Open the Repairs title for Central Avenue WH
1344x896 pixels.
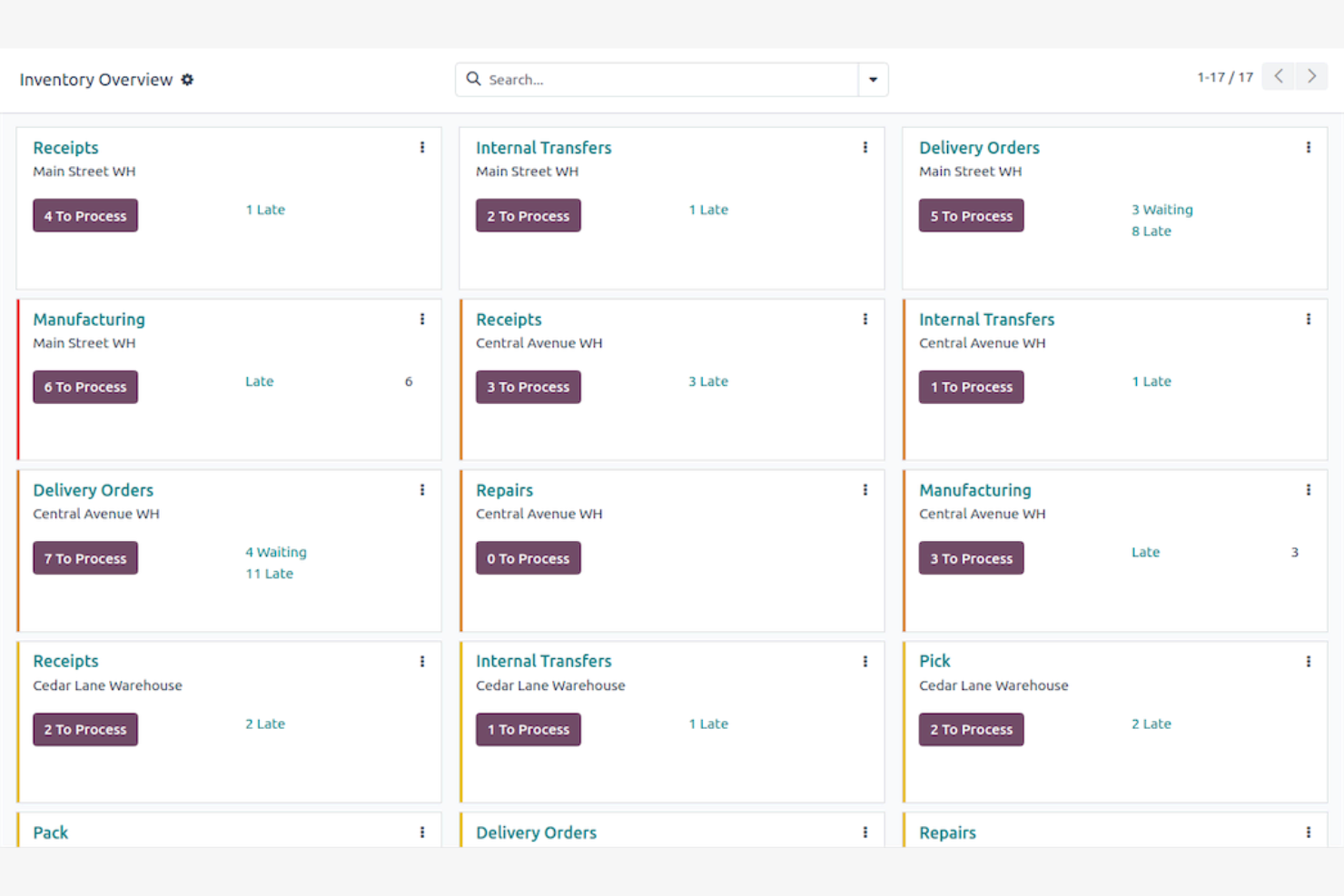pos(504,489)
